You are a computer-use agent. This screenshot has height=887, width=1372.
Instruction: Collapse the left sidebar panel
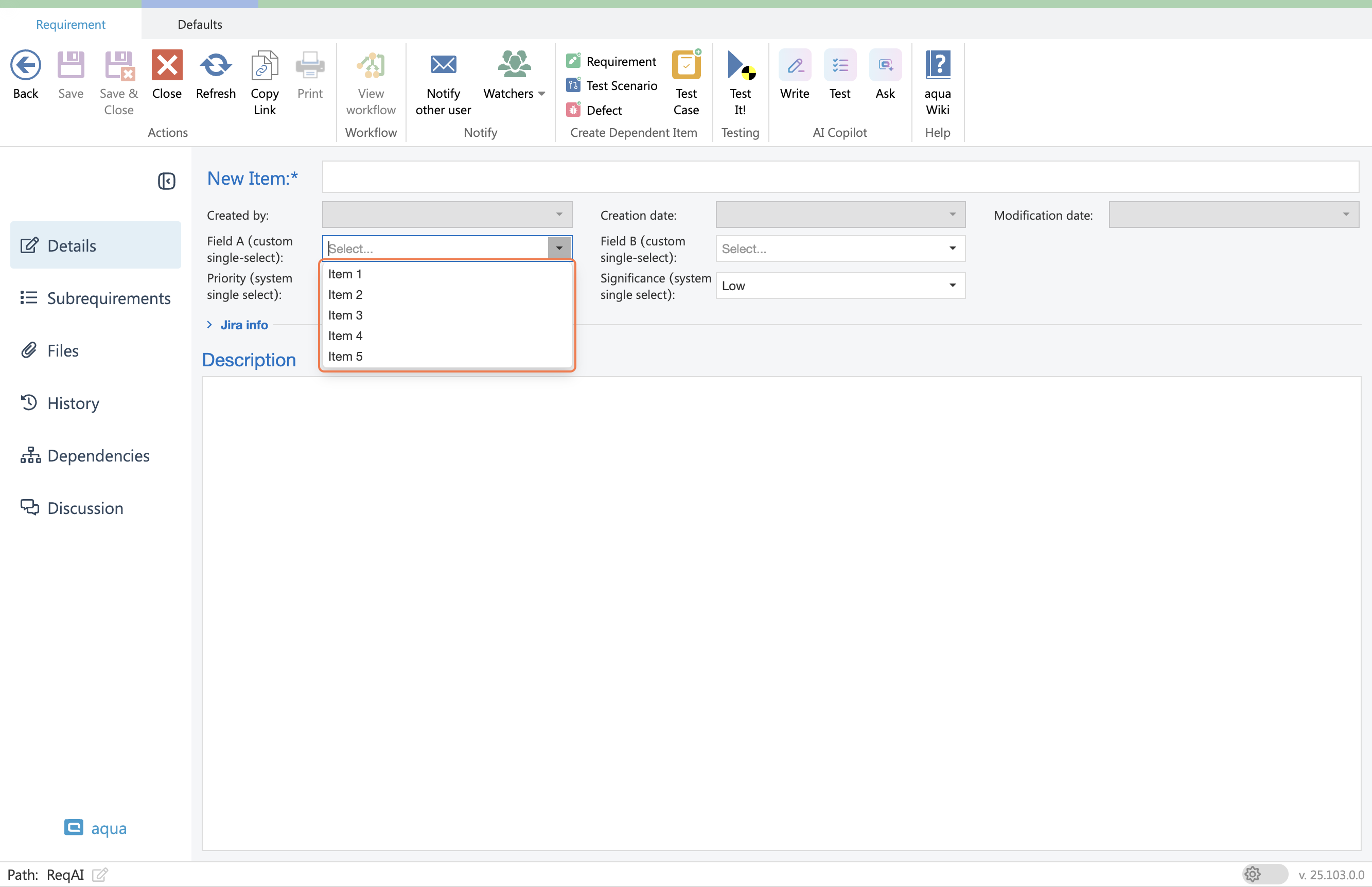[166, 181]
